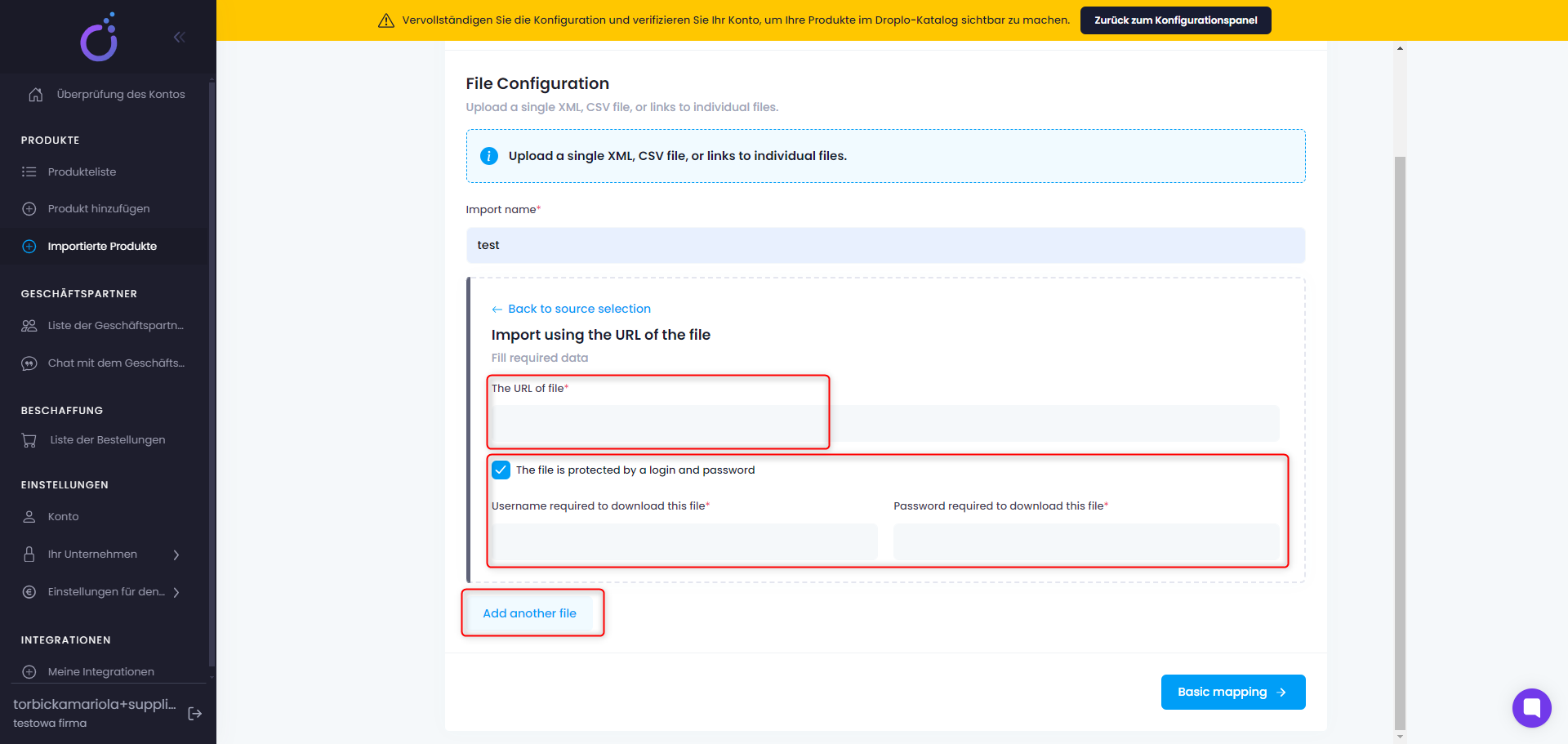Click the chat bubble icon for Geschäftspartner chat

29,363
